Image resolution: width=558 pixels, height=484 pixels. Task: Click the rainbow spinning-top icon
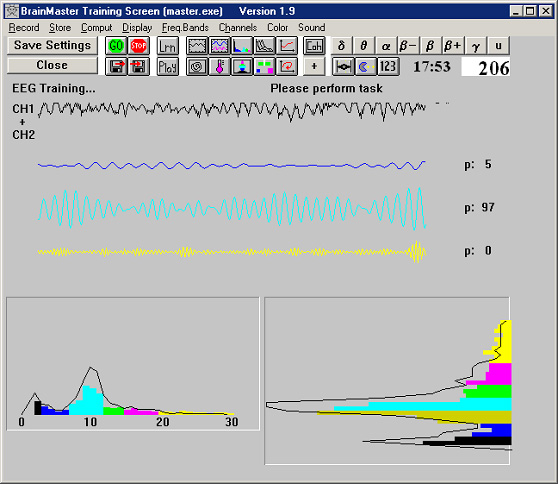pyautogui.click(x=242, y=66)
